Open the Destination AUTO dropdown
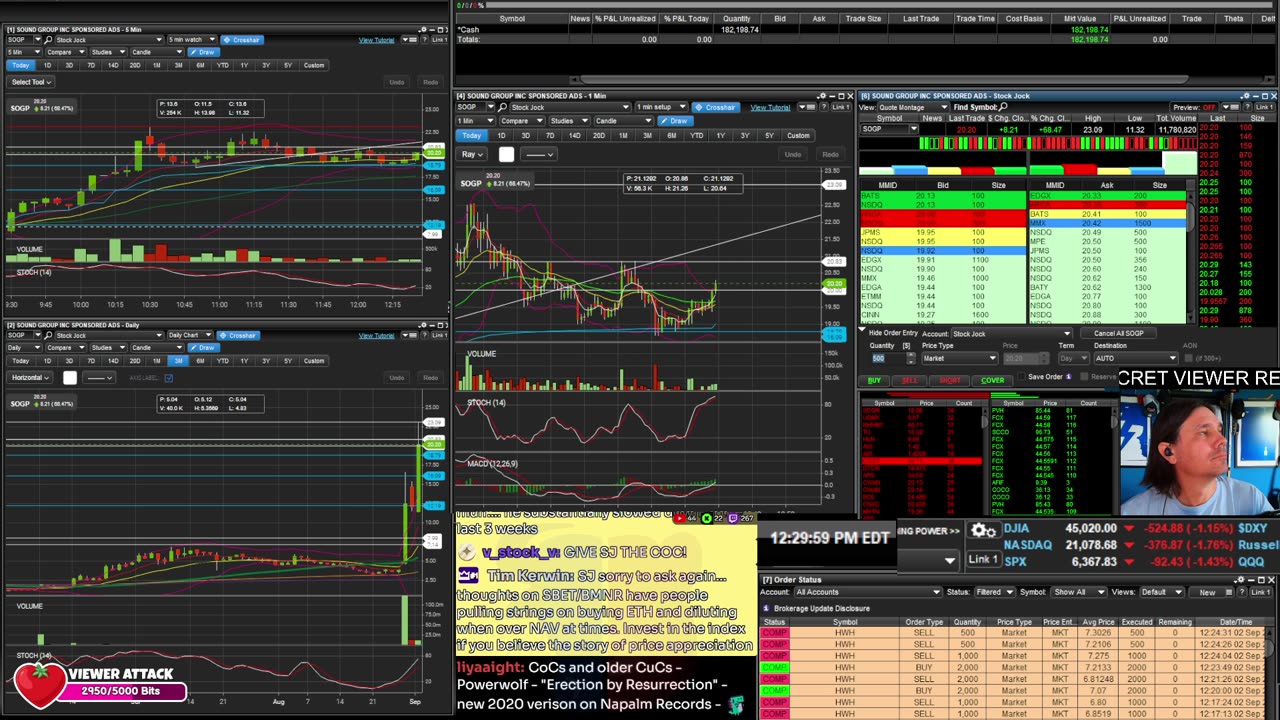 click(x=1136, y=358)
